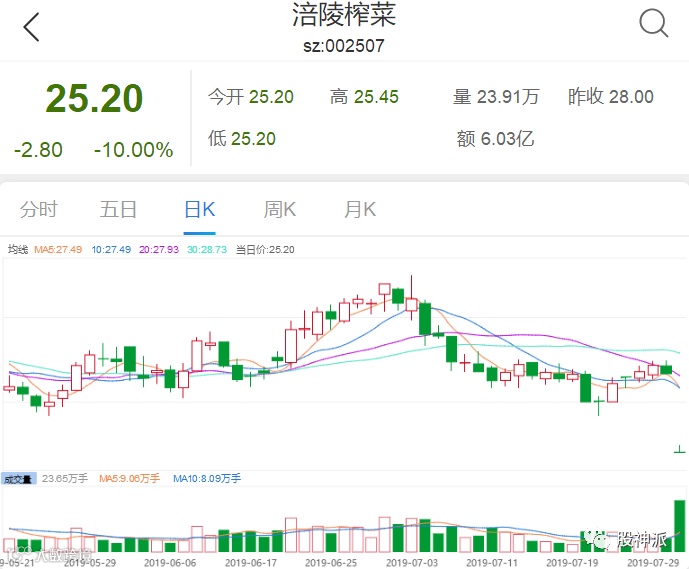
Task: Click the 今开 25.20 value
Action: coord(250,97)
